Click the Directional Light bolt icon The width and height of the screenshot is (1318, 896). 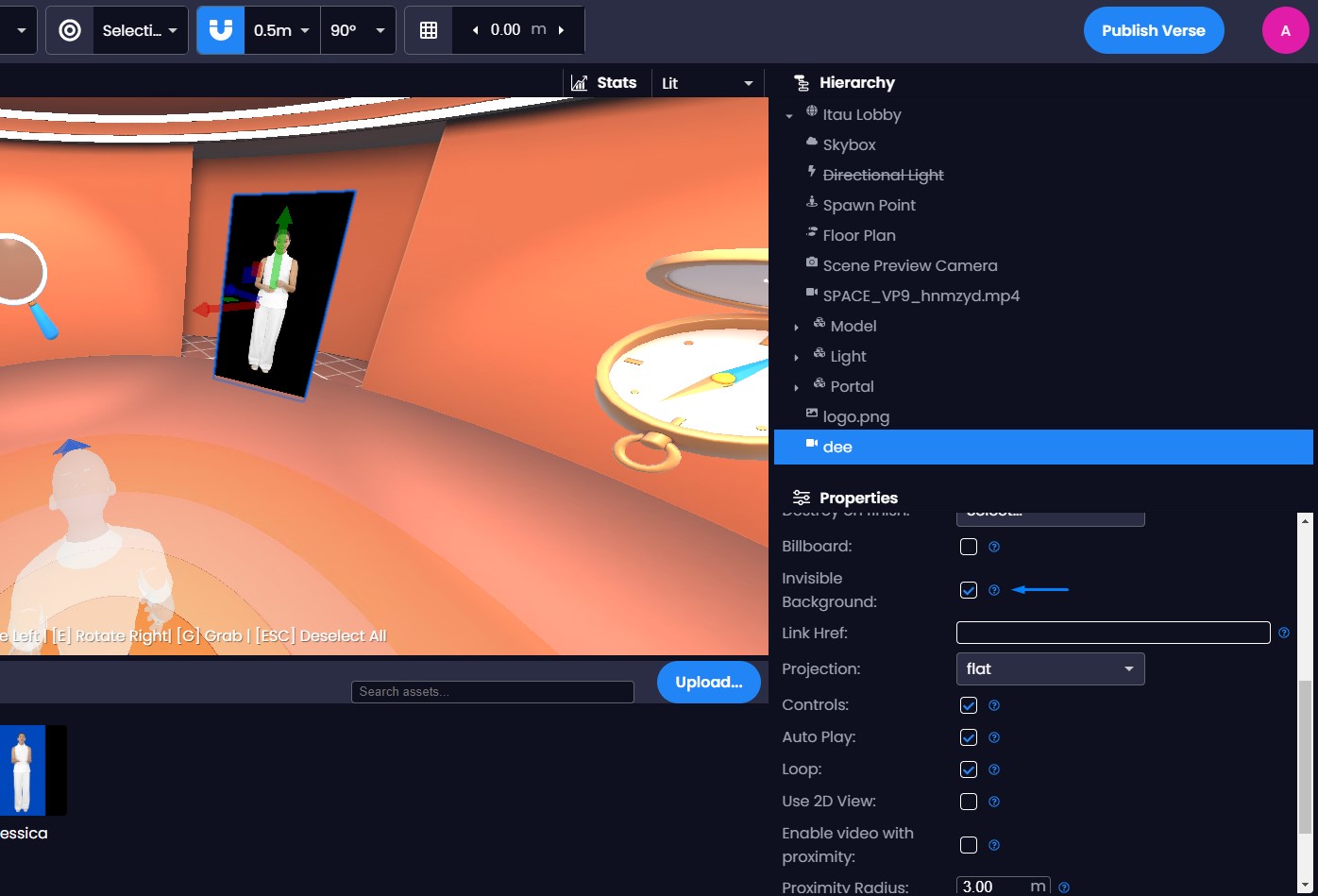coord(812,173)
